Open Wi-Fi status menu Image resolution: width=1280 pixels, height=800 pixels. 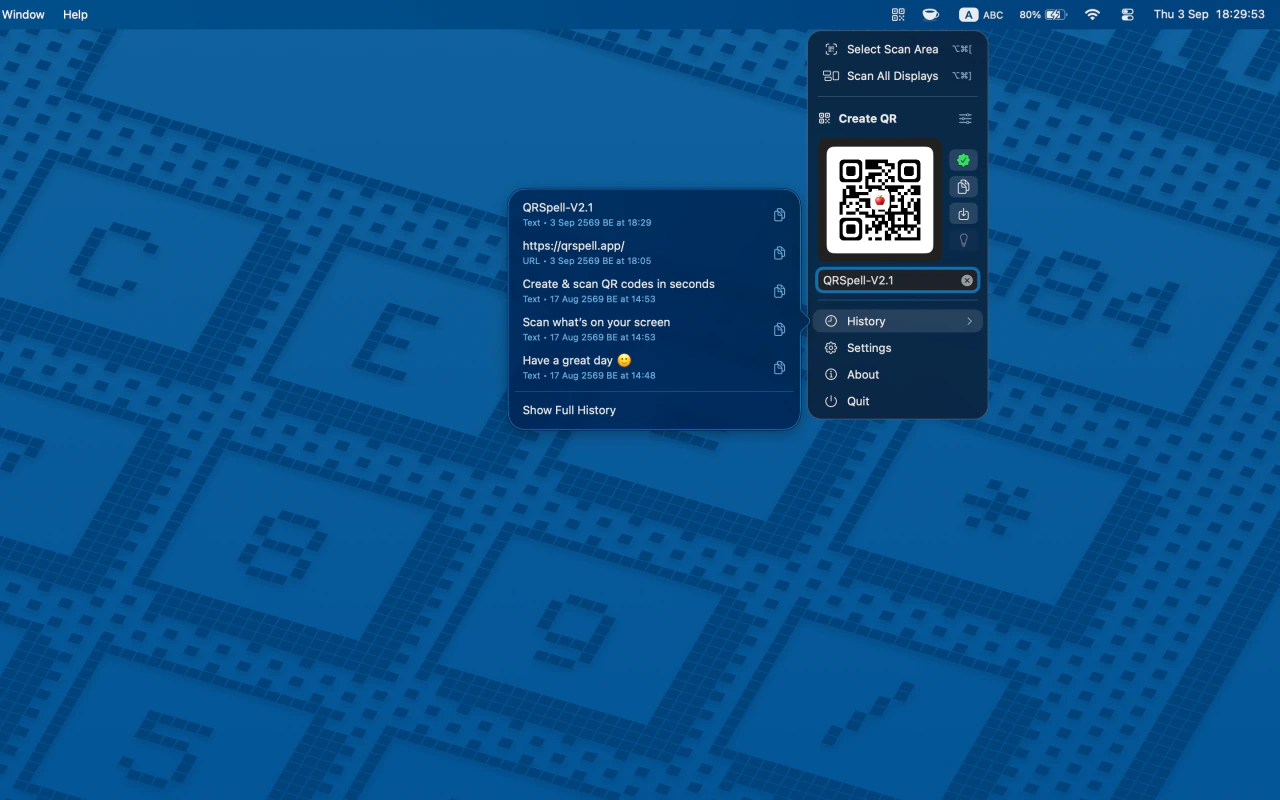[x=1092, y=14]
